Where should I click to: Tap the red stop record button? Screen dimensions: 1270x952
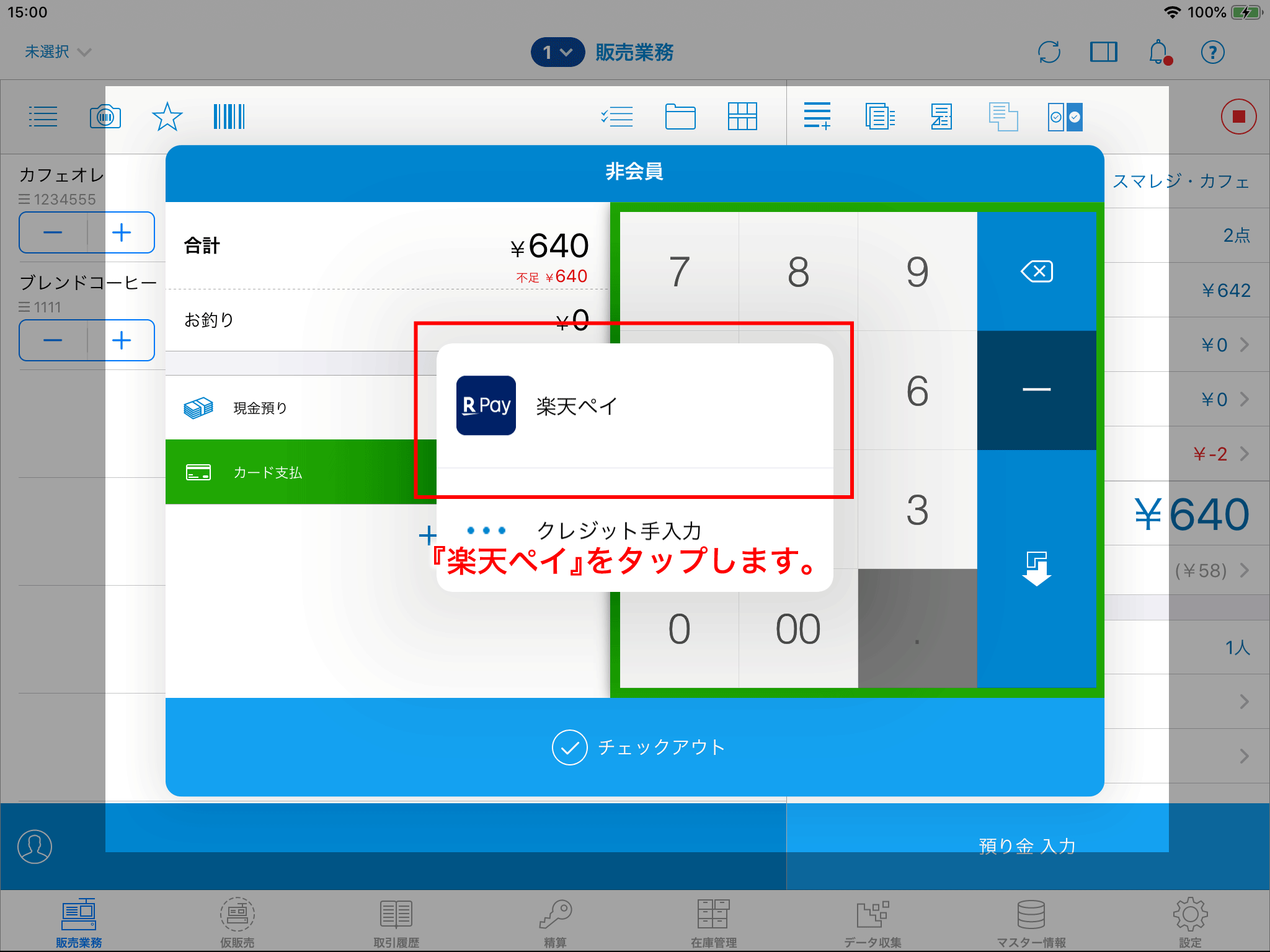[1238, 117]
